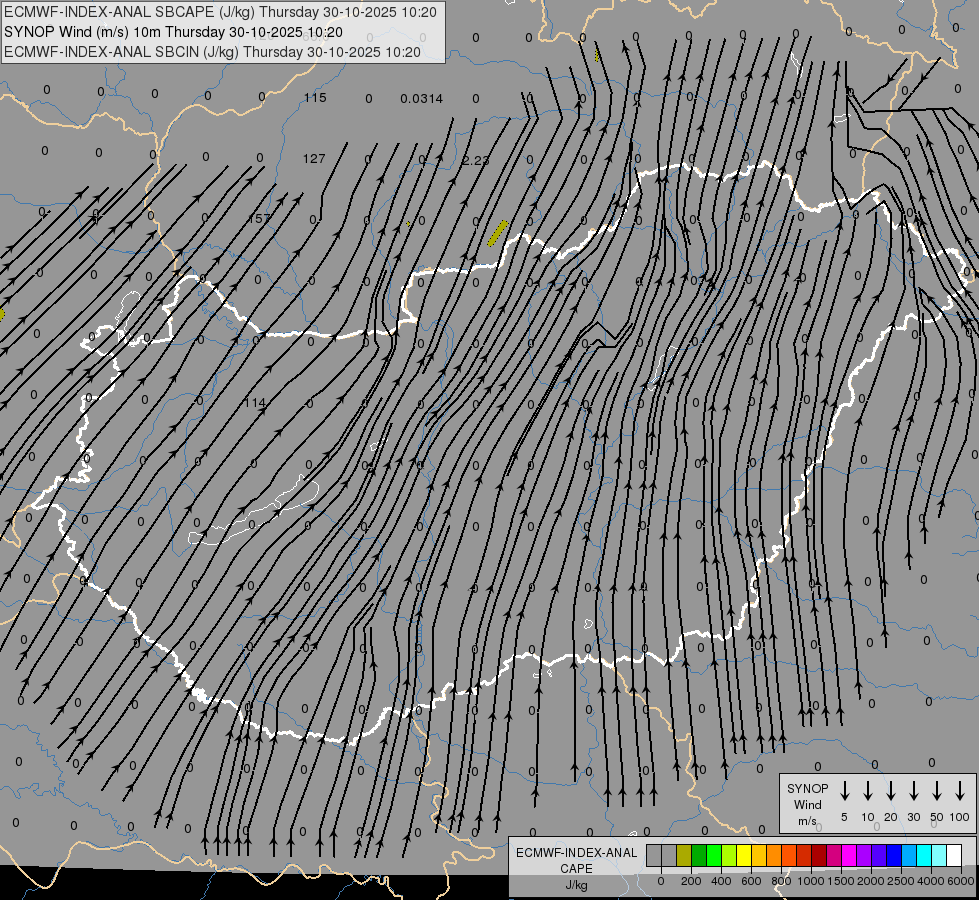Click Lake Balaton outline on the map
This screenshot has width=979, height=900.
(x=253, y=512)
